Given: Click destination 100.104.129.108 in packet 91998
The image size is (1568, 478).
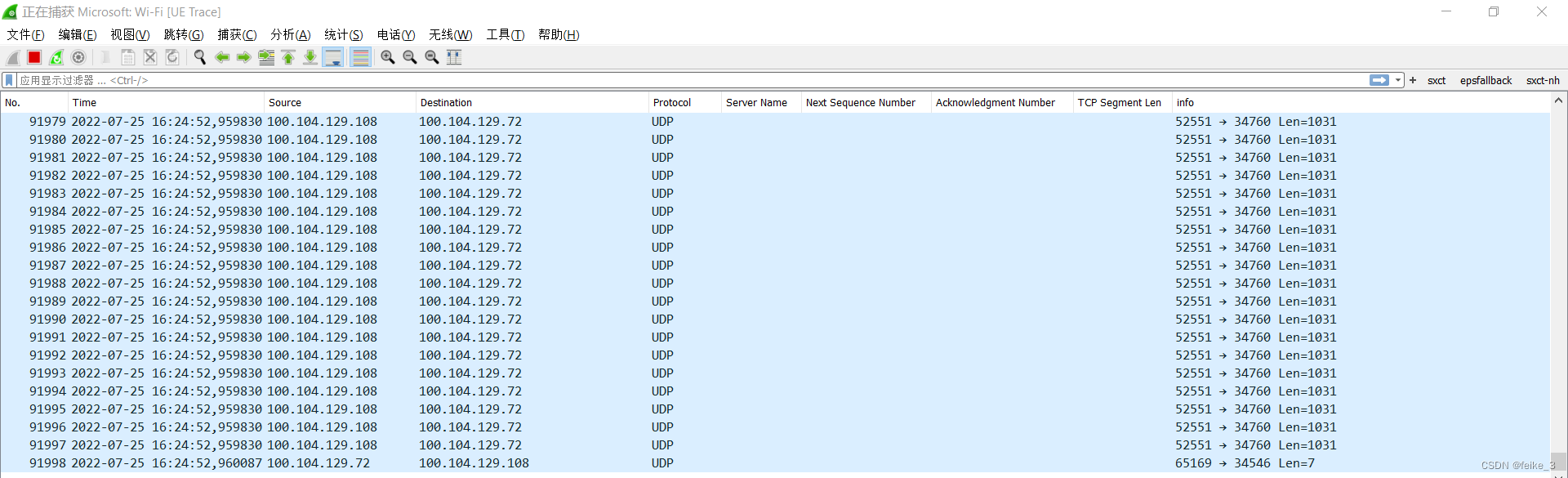Looking at the screenshot, I should coord(474,463).
